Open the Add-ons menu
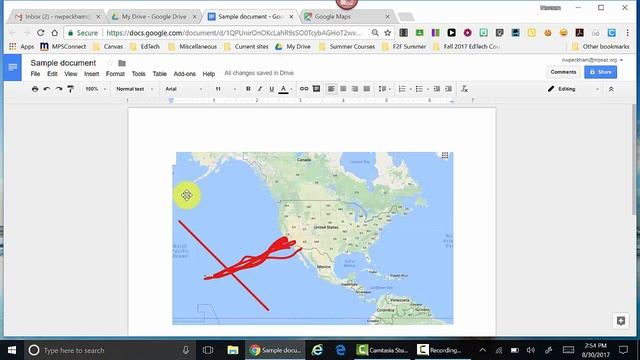640x360 pixels. coord(184,74)
